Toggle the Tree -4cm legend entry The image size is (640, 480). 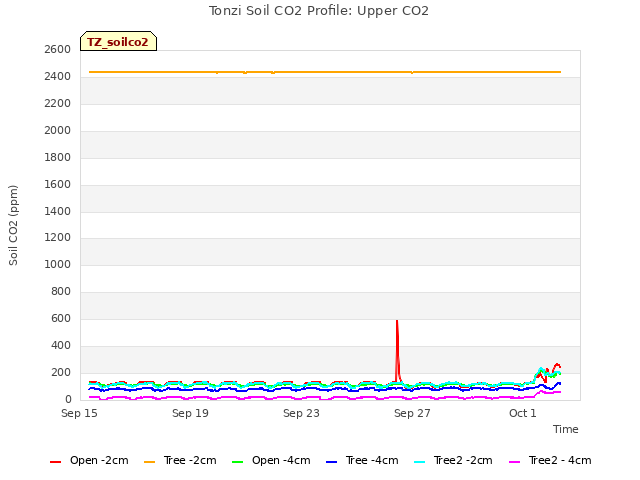[x=362, y=460]
